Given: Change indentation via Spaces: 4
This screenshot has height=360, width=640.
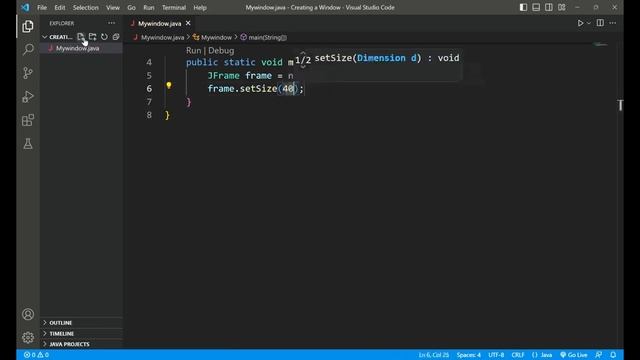Looking at the screenshot, I should coord(469,355).
